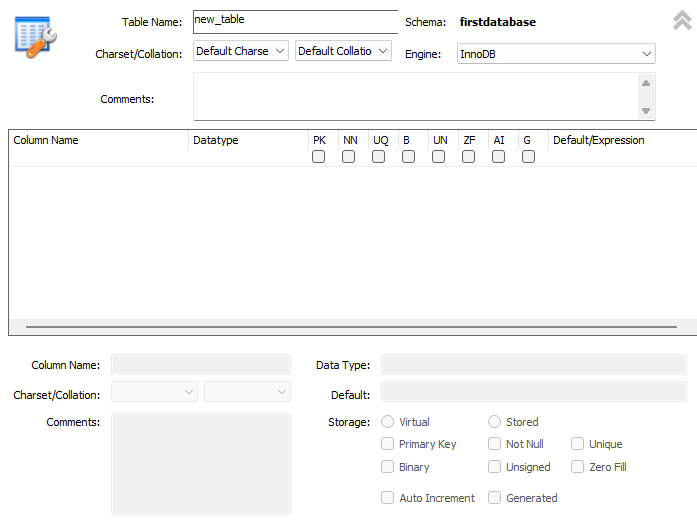
Task: Click the firstdatabase schema name
Action: click(x=498, y=22)
